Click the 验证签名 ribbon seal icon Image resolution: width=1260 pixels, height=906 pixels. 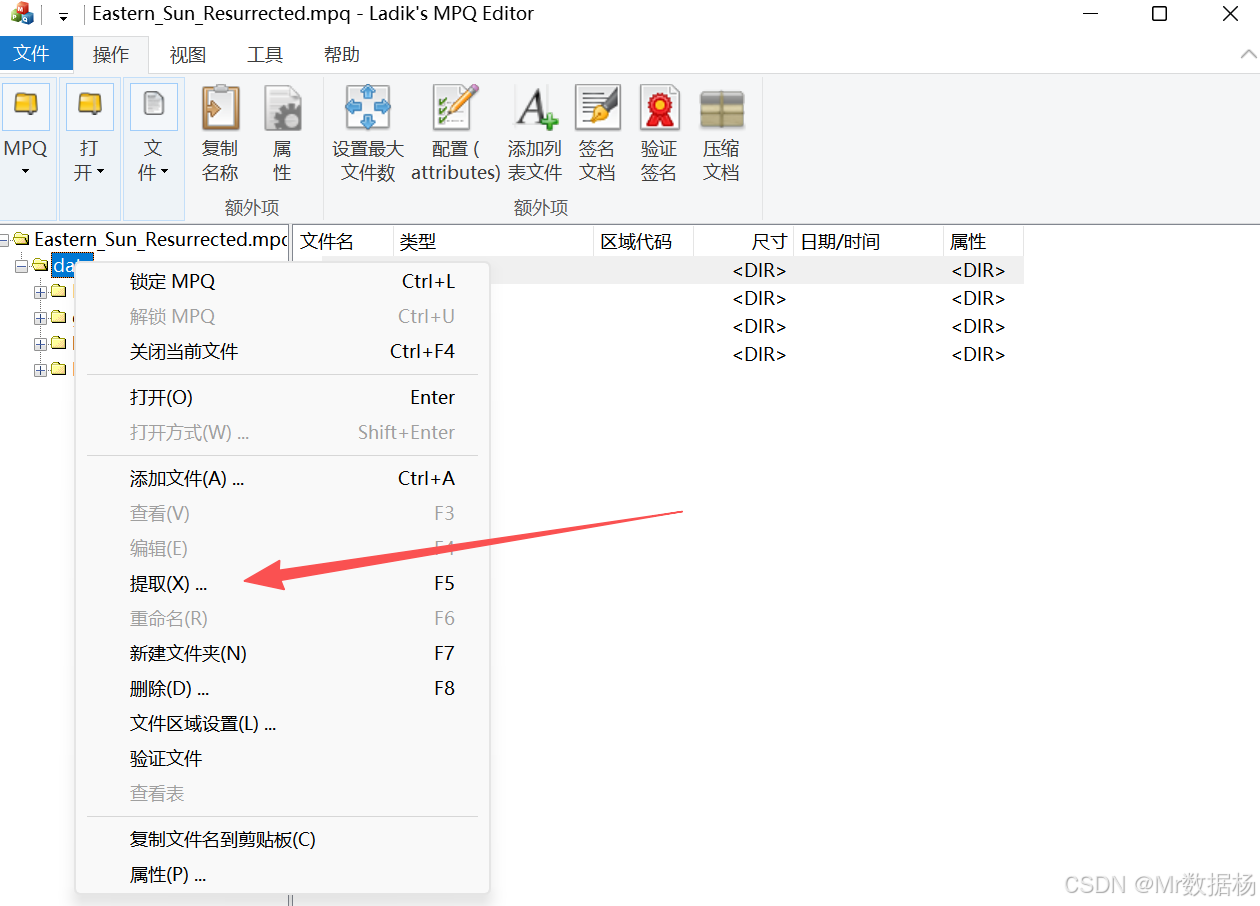tap(659, 107)
